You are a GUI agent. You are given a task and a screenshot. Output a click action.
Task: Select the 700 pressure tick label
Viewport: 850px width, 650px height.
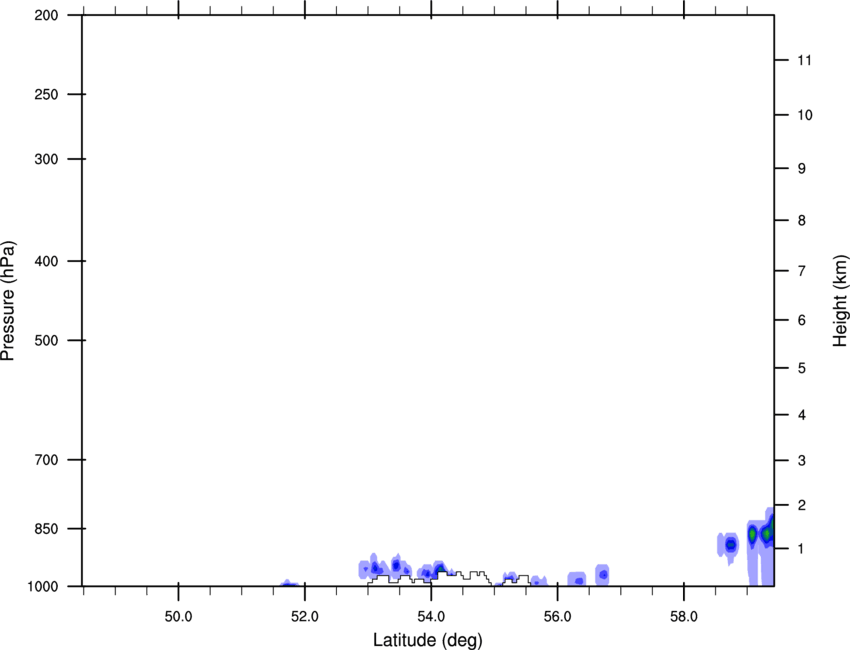(46, 460)
